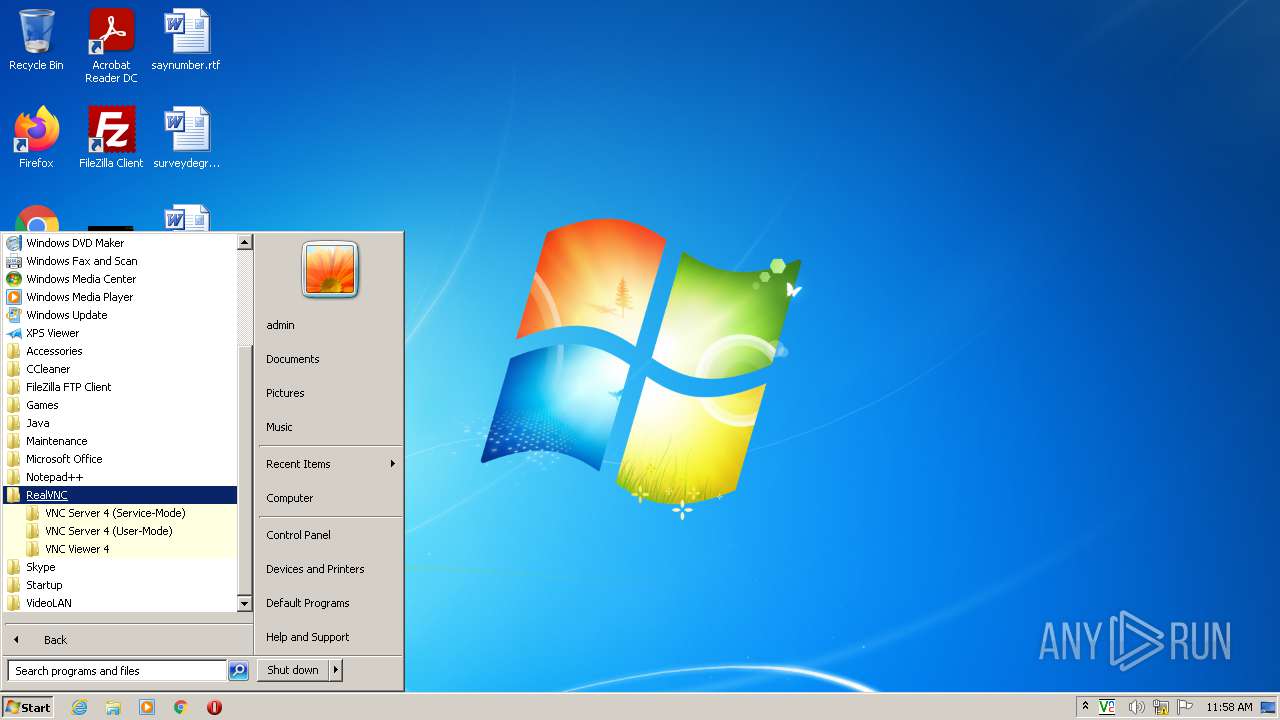Click the user account picture
This screenshot has height=720, width=1280.
330,270
